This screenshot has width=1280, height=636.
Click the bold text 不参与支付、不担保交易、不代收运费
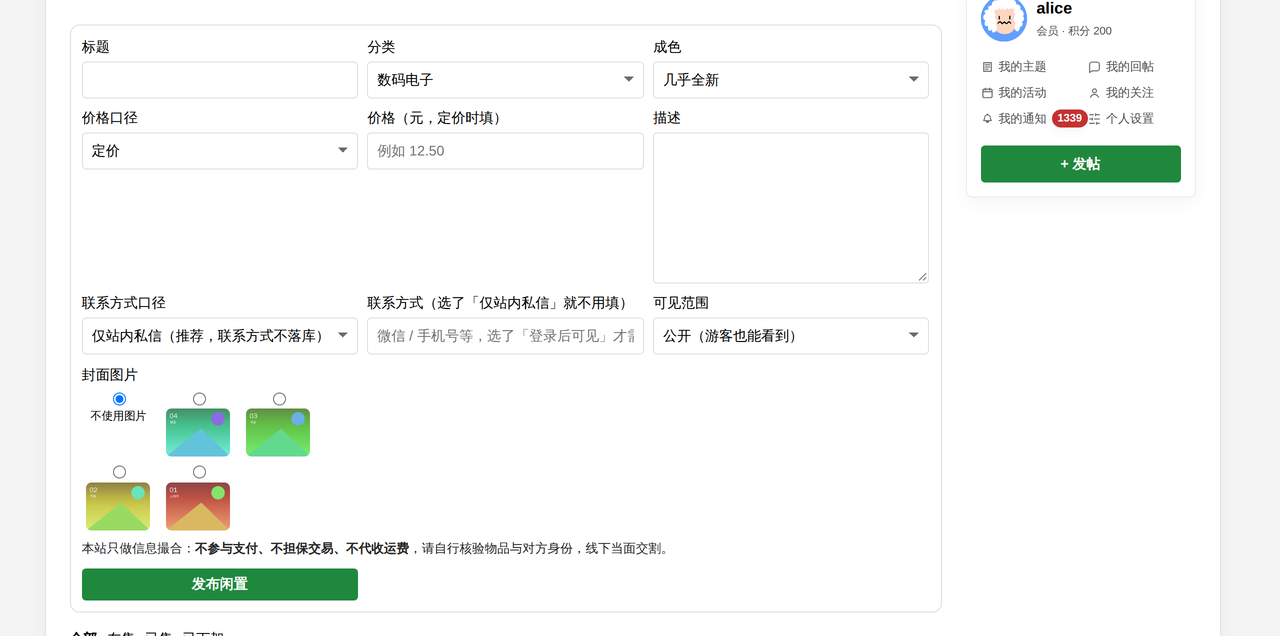click(x=302, y=548)
